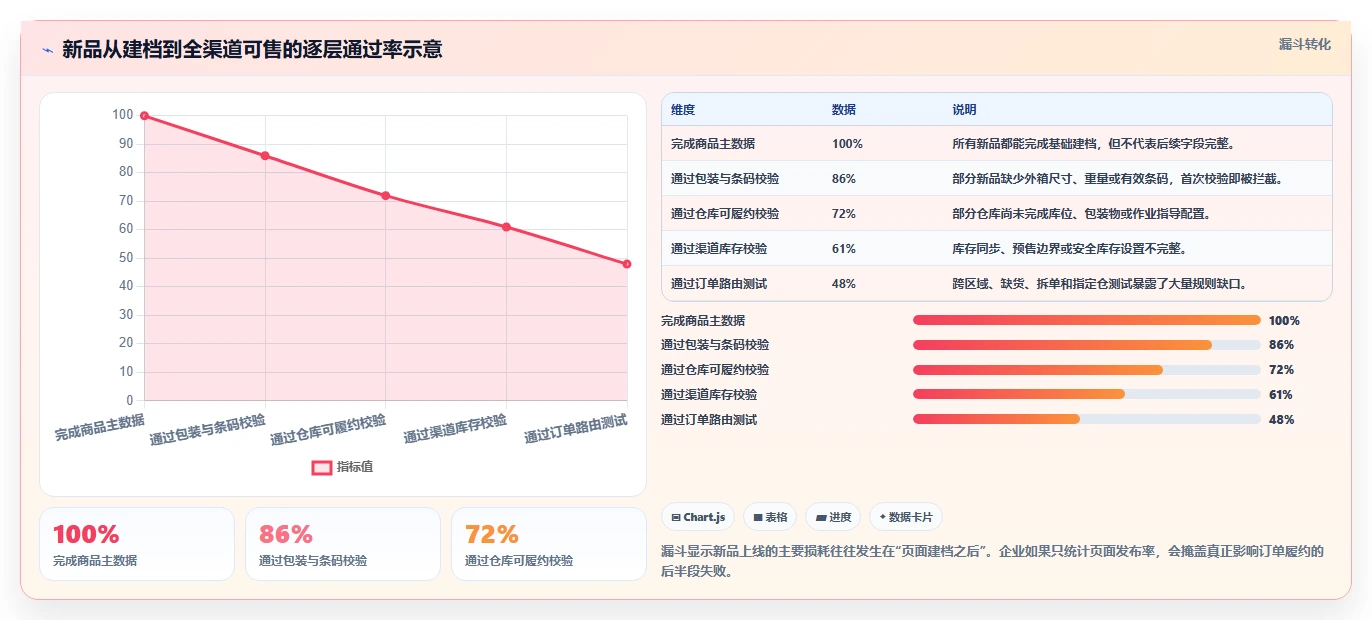
Task: Click the 通过订单路由测试 progress bar
Action: click(x=1086, y=419)
